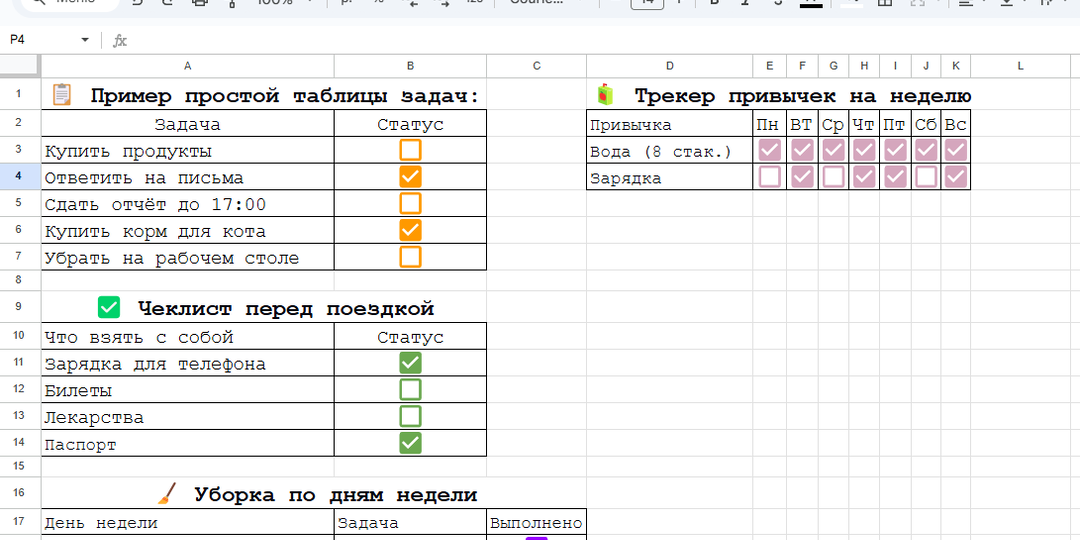Image resolution: width=1080 pixels, height=540 pixels.
Task: Click the 'Чеклист перед поездкой' title
Action: click(x=286, y=309)
